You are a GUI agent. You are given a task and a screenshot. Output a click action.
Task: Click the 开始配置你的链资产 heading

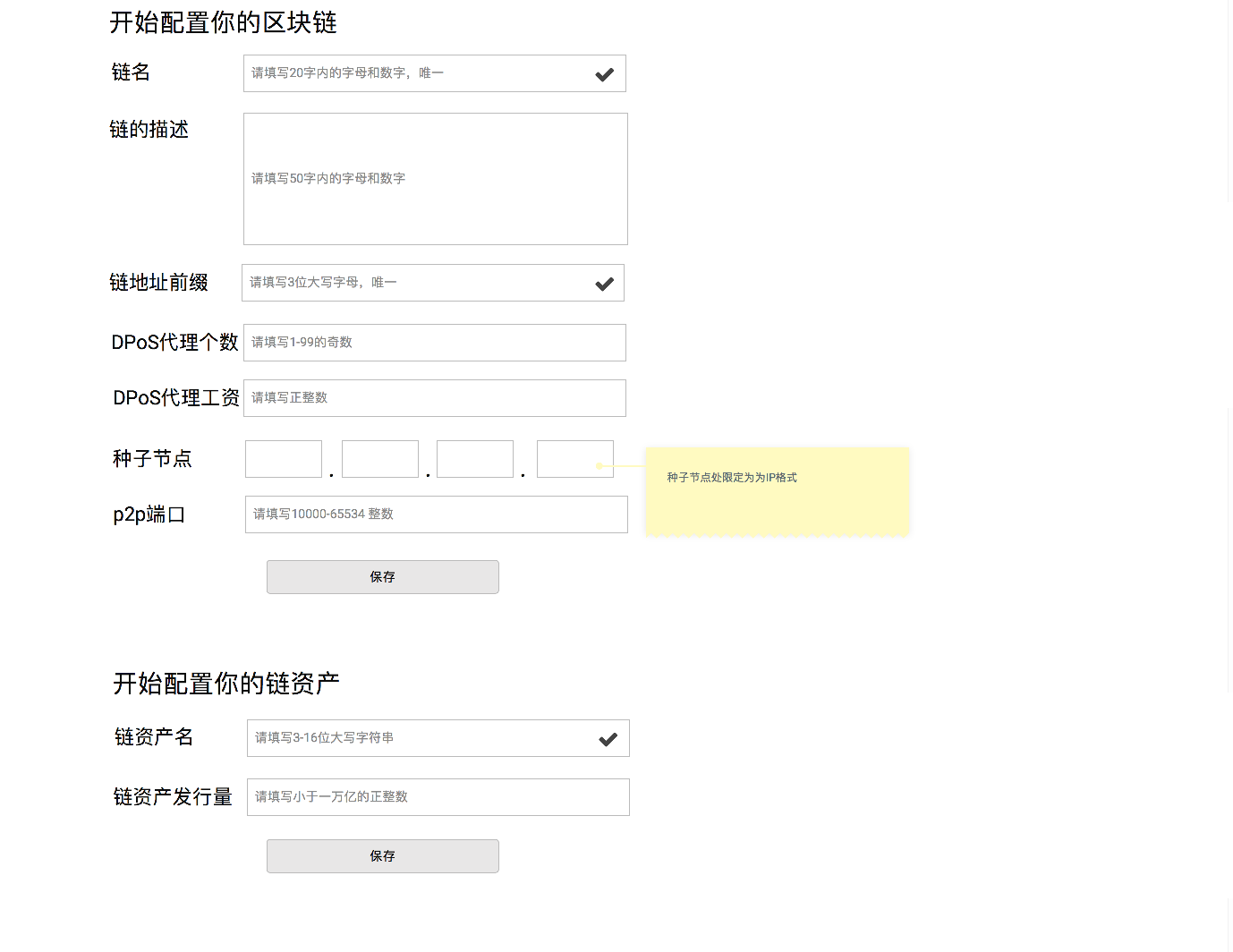coord(226,684)
